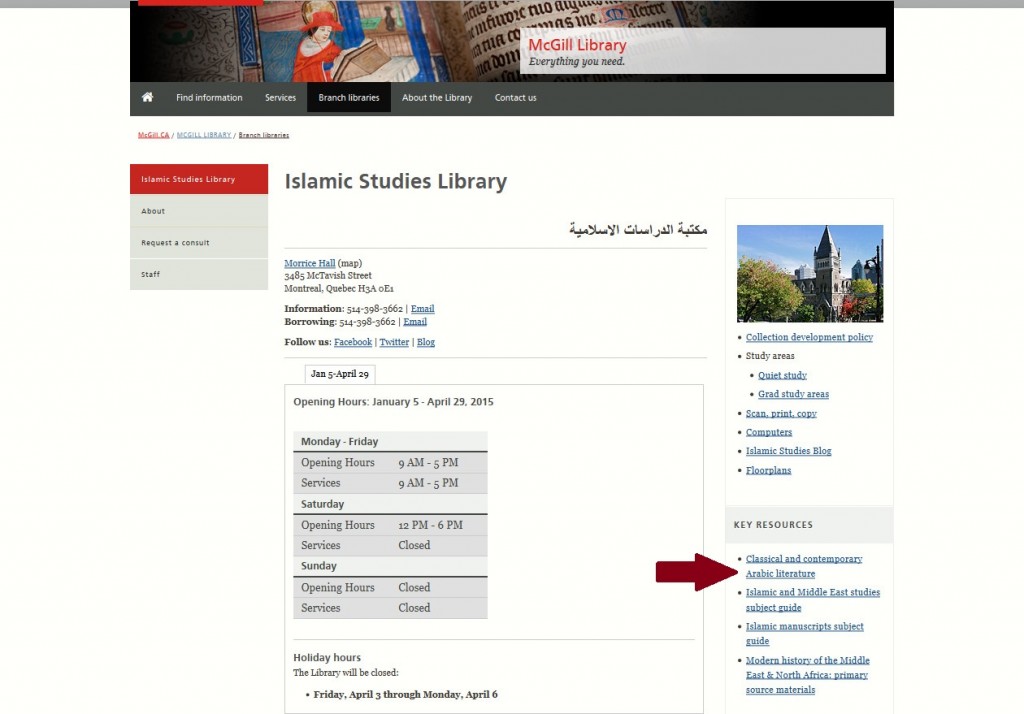This screenshot has height=714, width=1024.
Task: Click the MCGILL LIBRARY breadcrumb link
Action: pos(204,134)
